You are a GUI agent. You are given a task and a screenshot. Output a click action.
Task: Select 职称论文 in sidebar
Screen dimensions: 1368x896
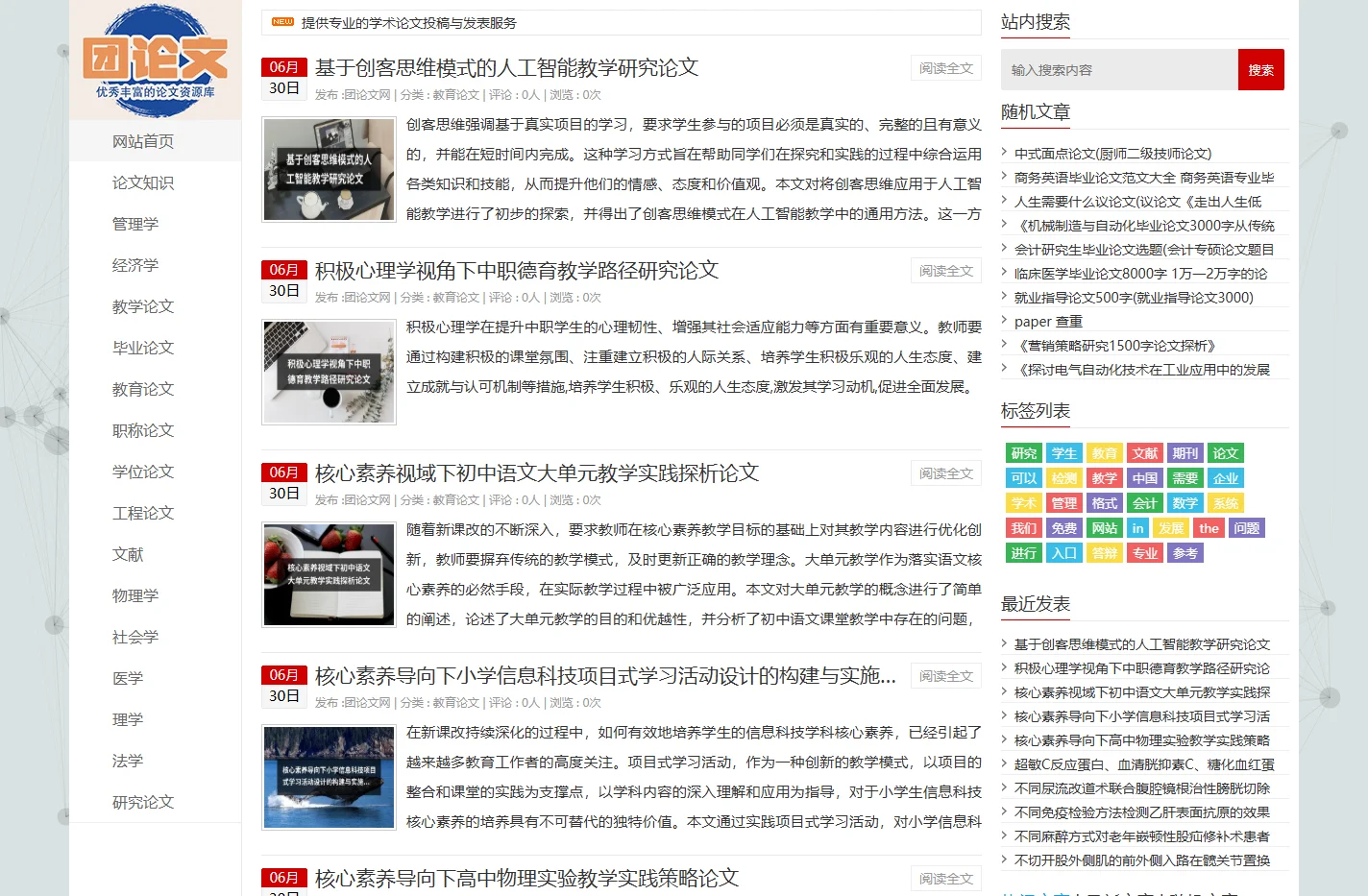tap(143, 430)
